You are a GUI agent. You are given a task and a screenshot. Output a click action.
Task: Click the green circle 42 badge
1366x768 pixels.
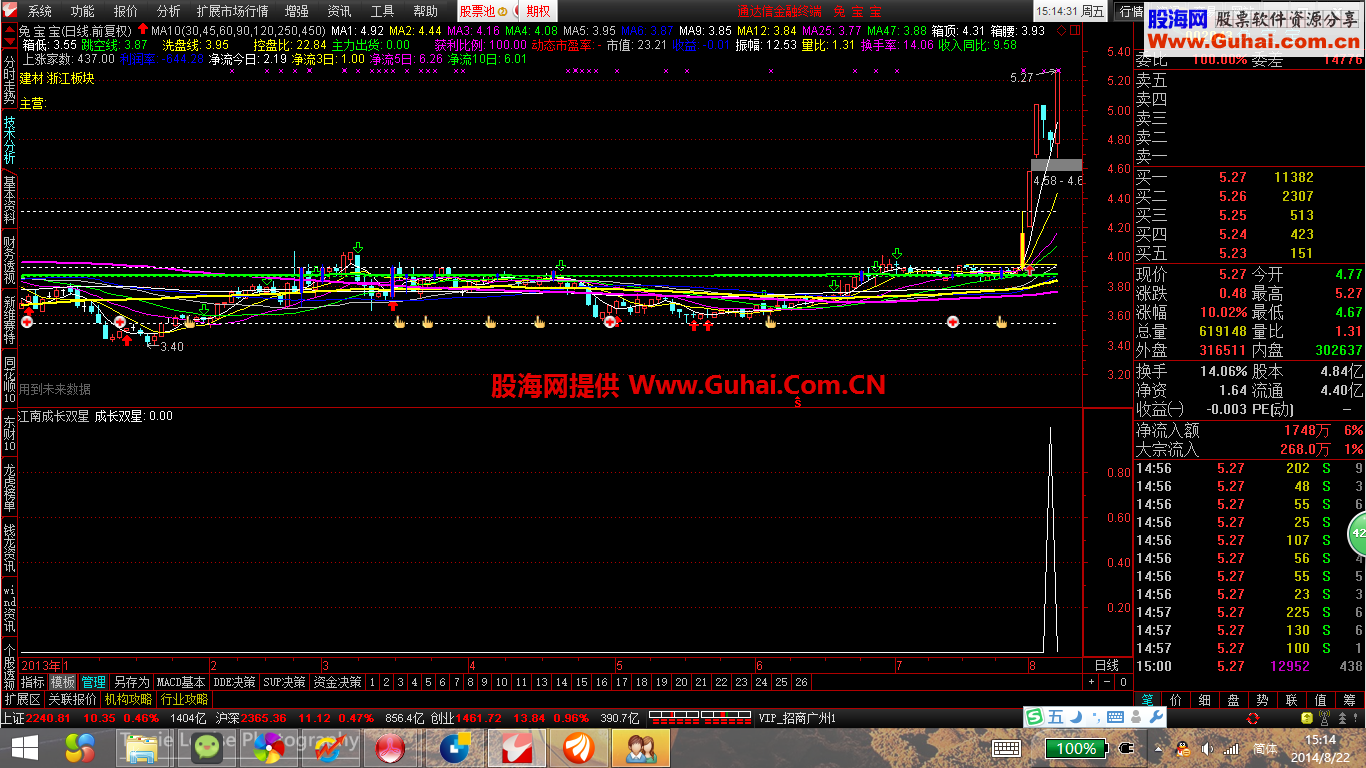1357,533
